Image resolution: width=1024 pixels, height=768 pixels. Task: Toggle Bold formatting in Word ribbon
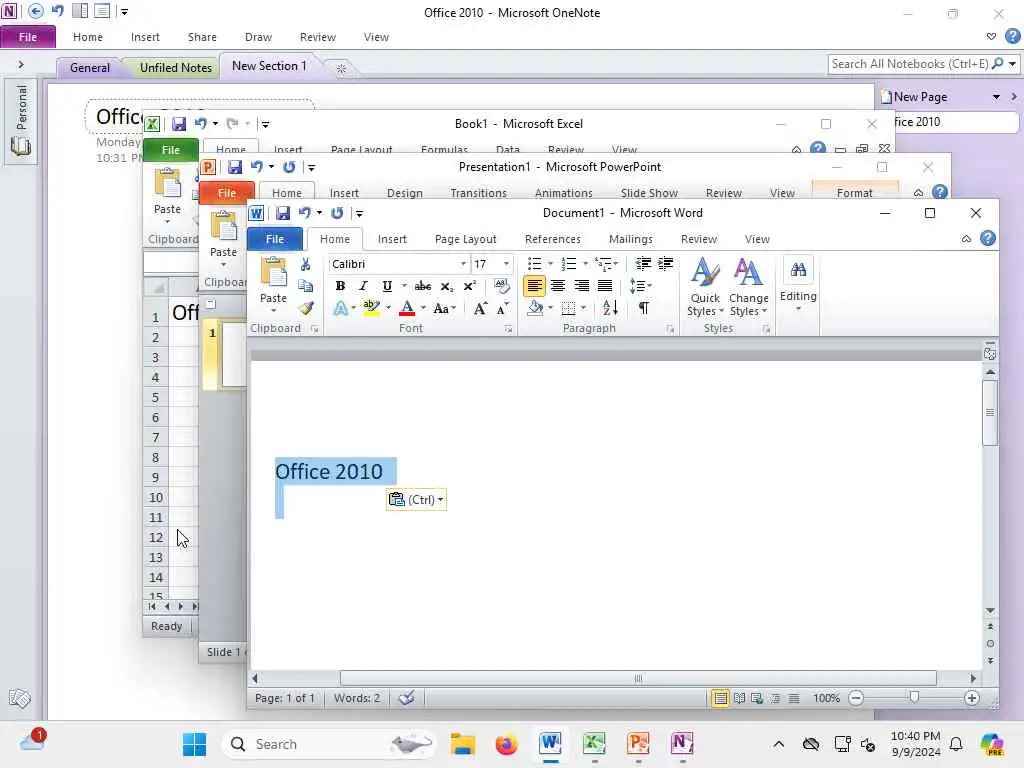click(340, 286)
